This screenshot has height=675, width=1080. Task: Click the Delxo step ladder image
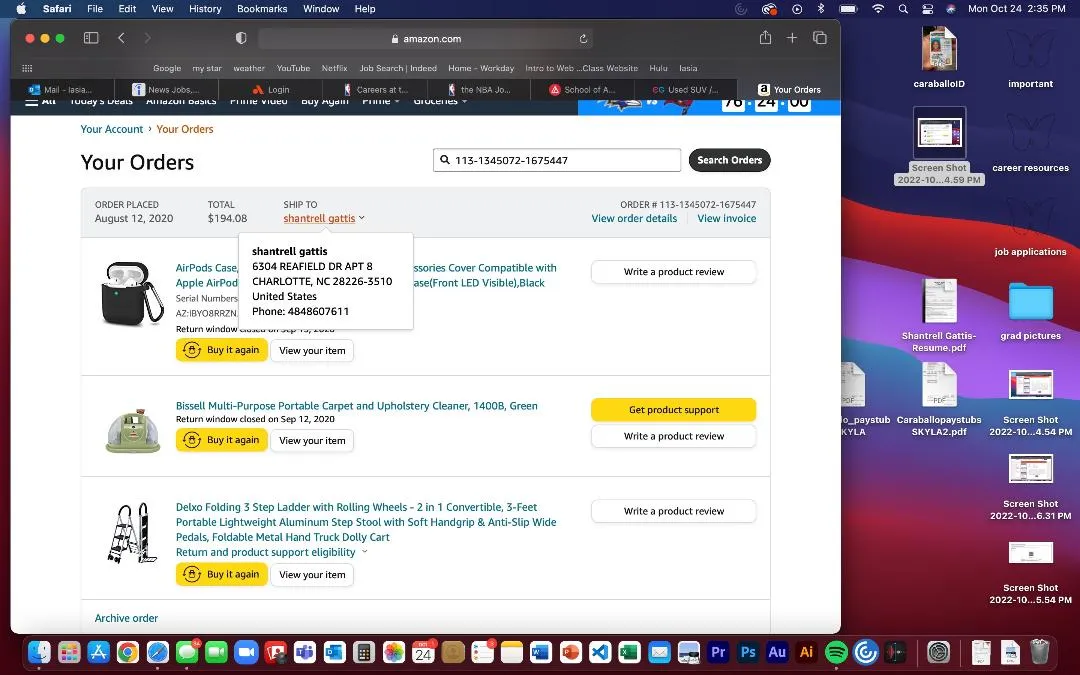[x=132, y=533]
